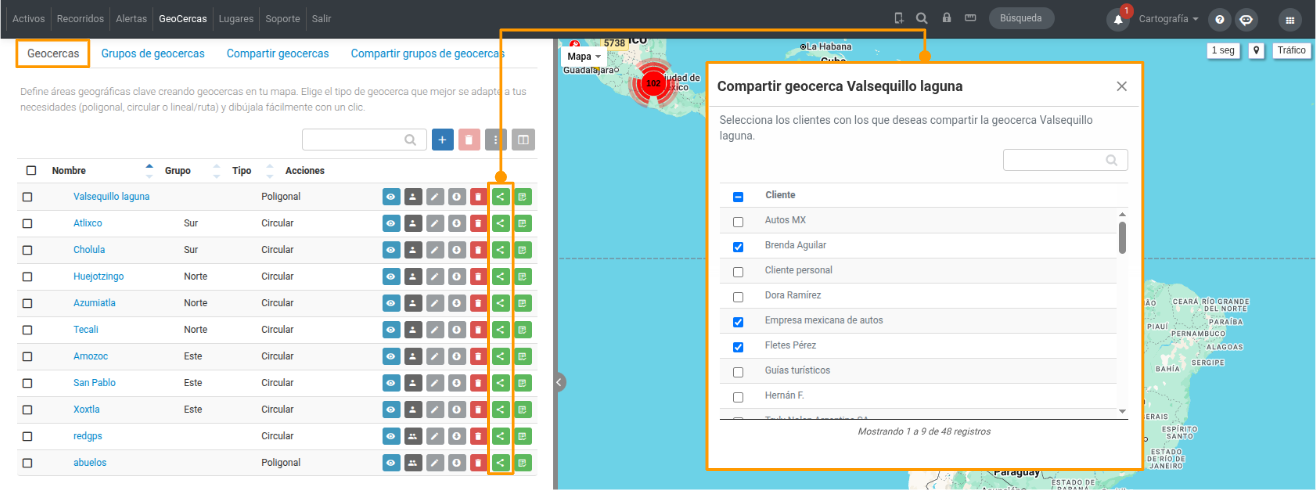Open the Compartir geocercas tab
The image size is (1316, 491).
click(x=277, y=53)
